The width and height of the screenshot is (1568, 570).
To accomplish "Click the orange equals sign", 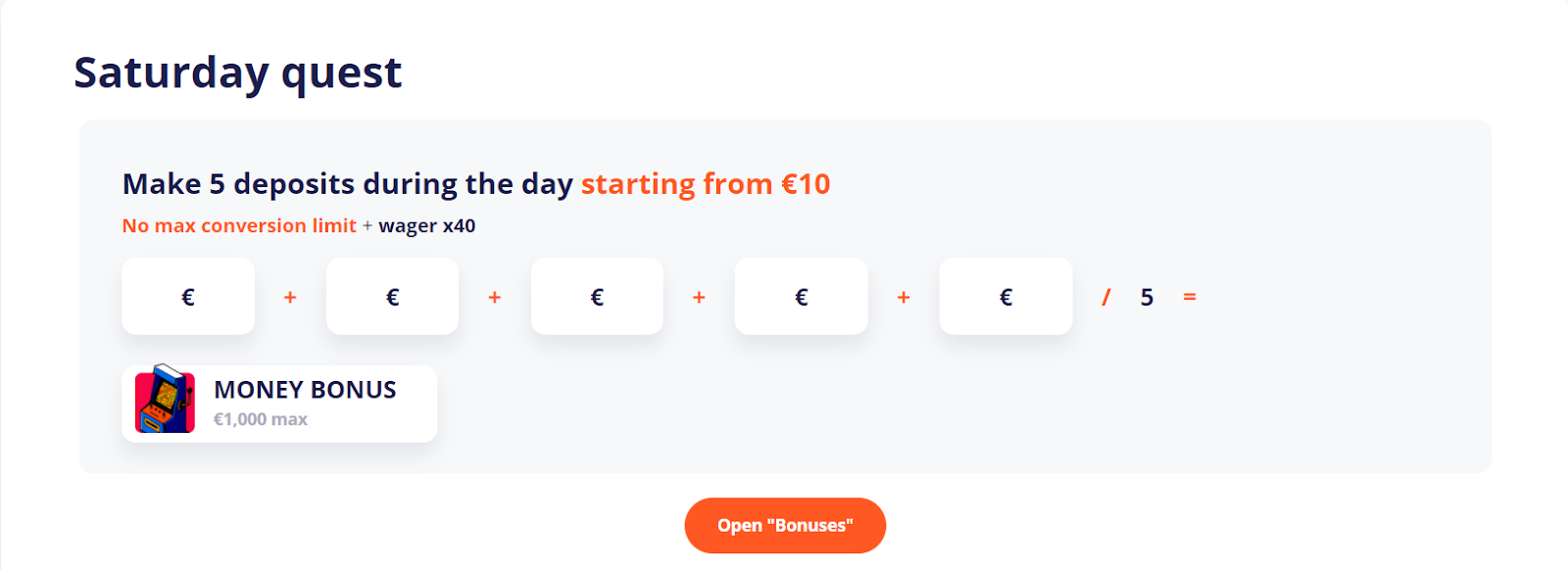I will tap(1190, 297).
